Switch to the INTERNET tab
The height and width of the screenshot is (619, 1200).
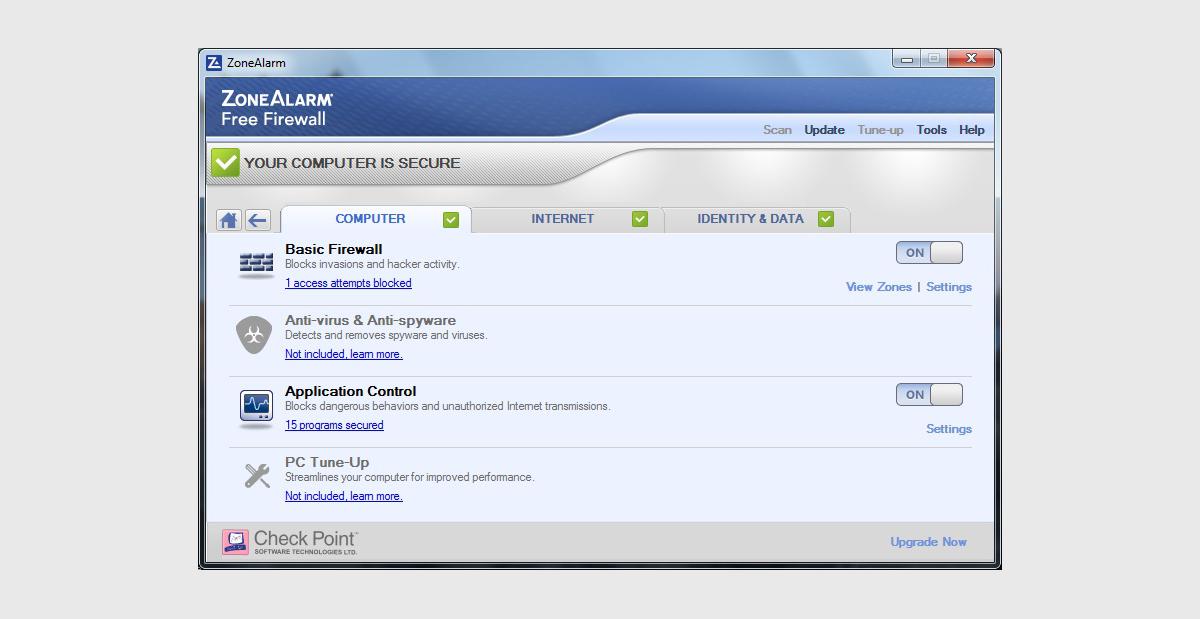point(567,219)
